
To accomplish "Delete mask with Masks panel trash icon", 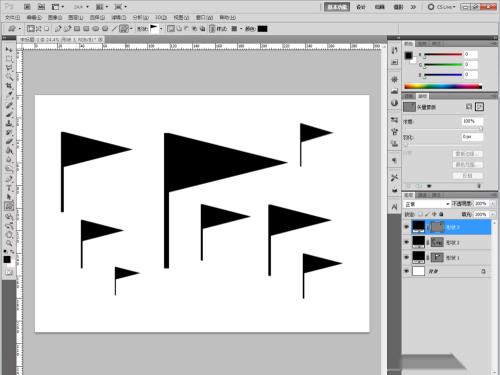I will coord(479,186).
